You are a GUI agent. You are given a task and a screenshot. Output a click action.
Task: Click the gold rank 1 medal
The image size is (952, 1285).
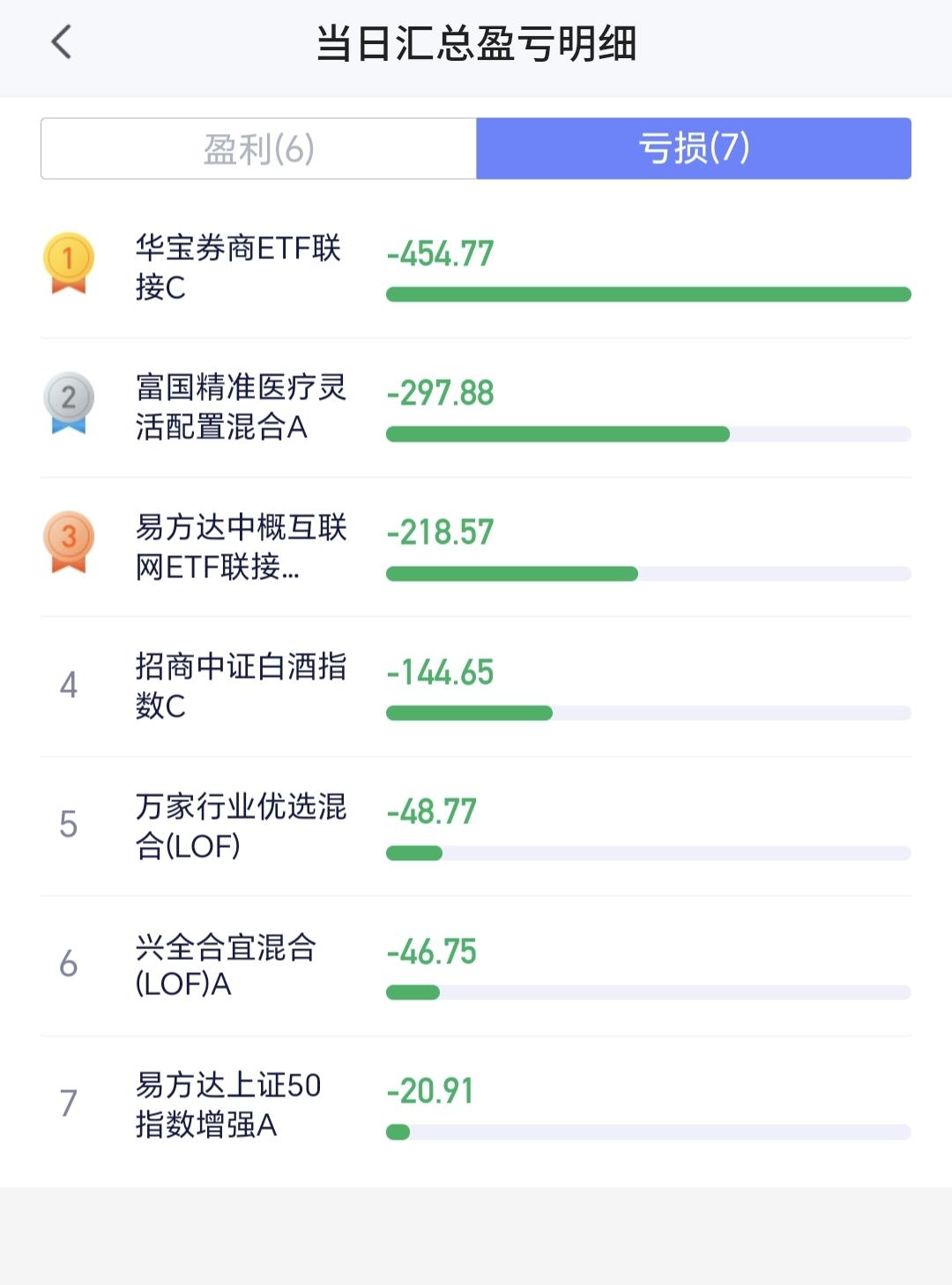click(x=69, y=263)
